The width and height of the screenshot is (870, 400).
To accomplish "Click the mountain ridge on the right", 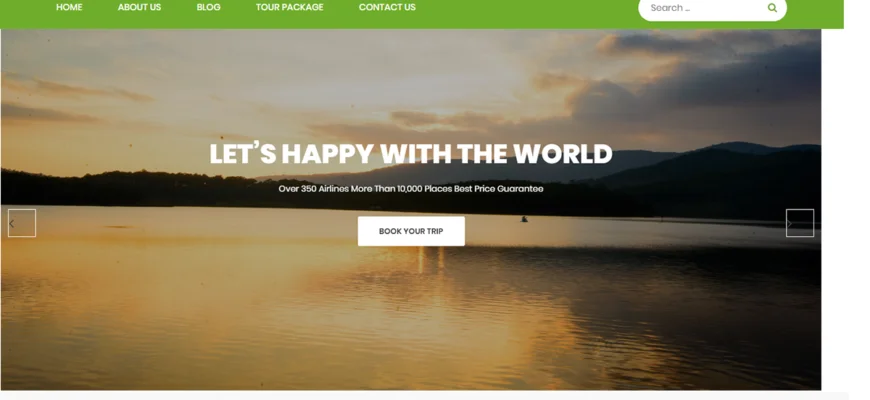I will (x=721, y=166).
